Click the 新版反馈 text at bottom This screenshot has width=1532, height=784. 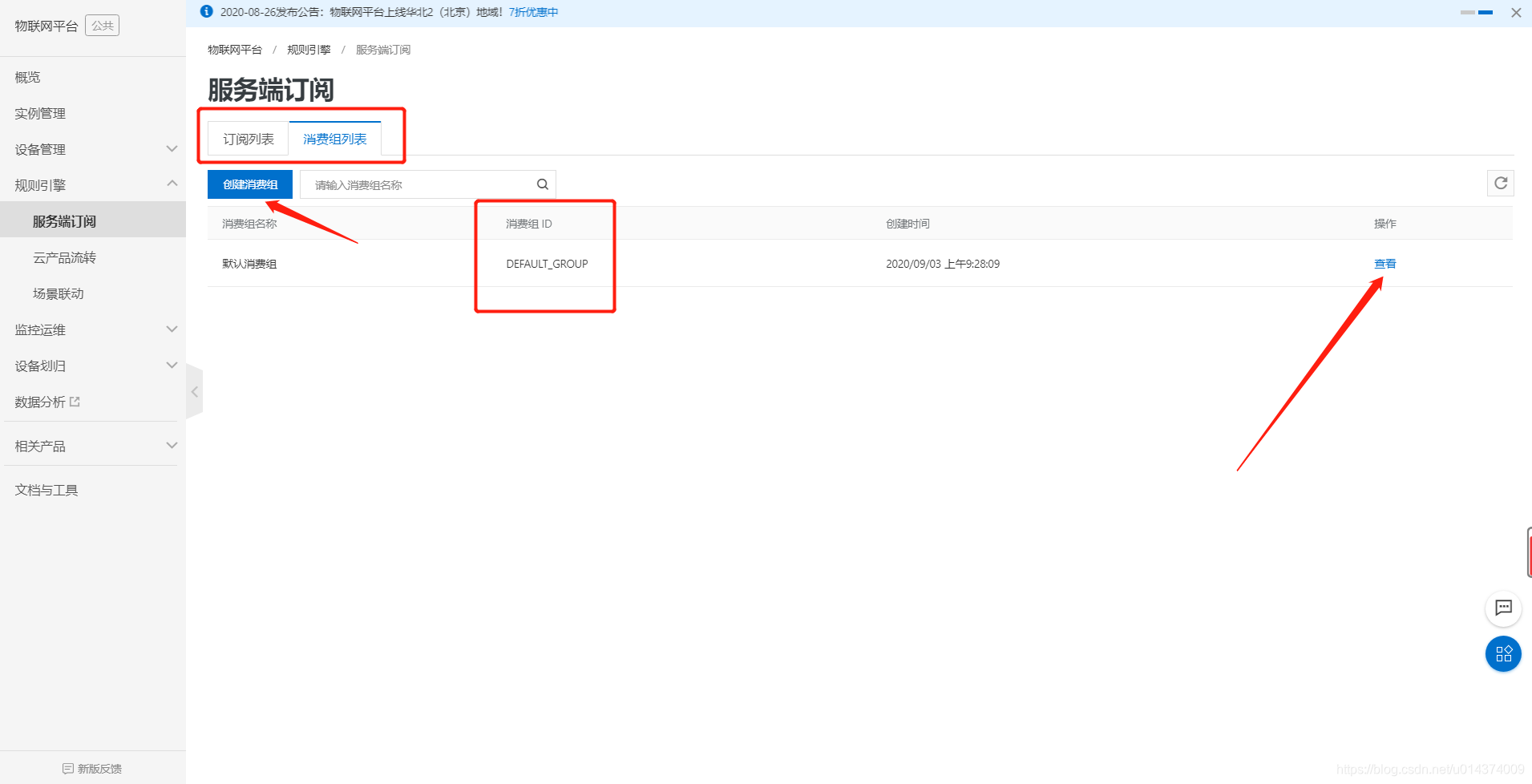[x=99, y=769]
